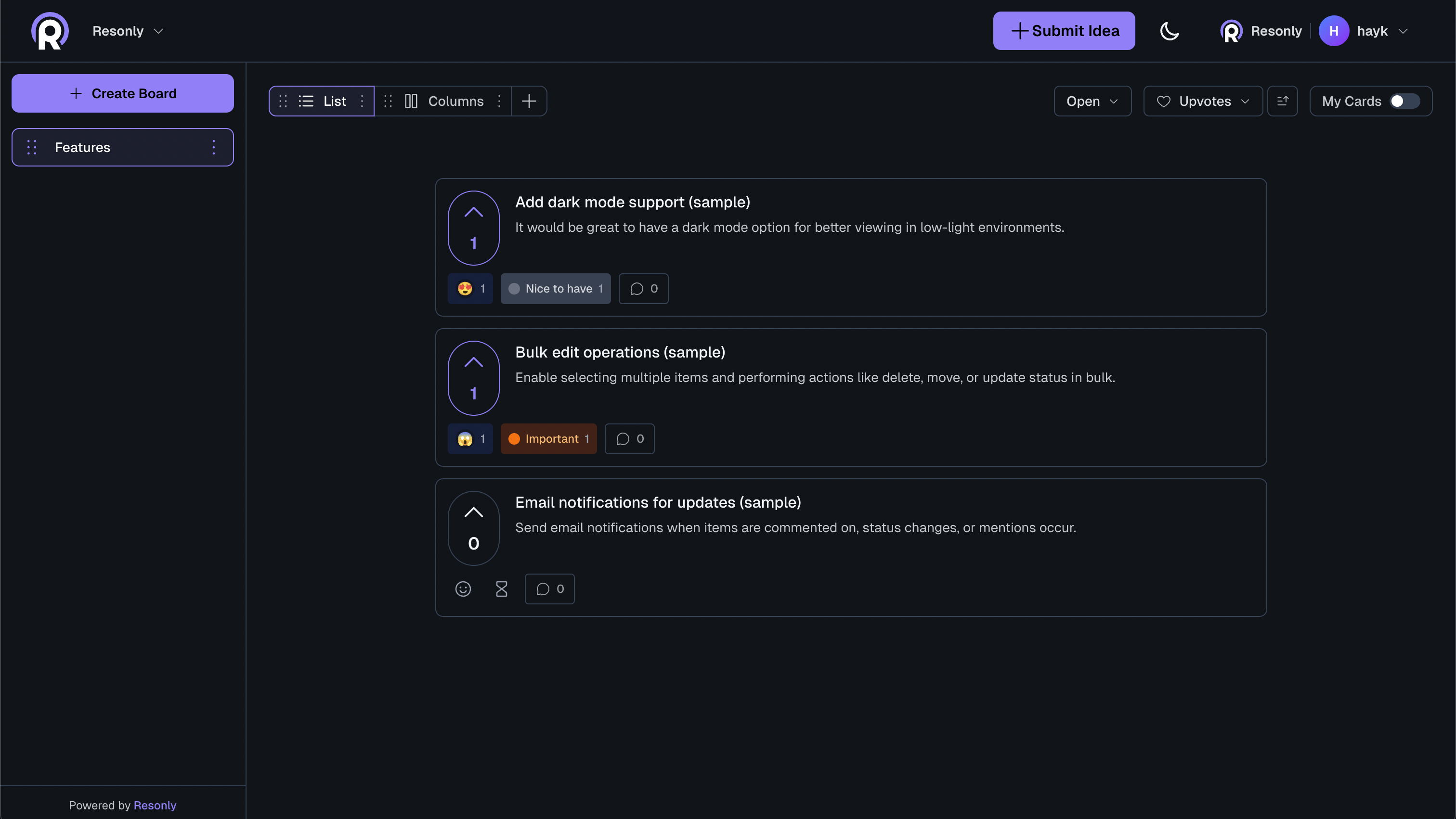Screen dimensions: 1456x819
Task: Open the emoji reaction picker on email notifications card
Action: (463, 589)
